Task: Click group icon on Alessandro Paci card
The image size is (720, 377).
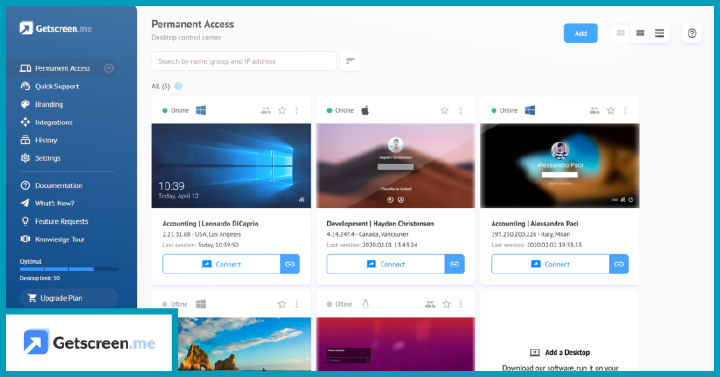Action: tap(595, 110)
